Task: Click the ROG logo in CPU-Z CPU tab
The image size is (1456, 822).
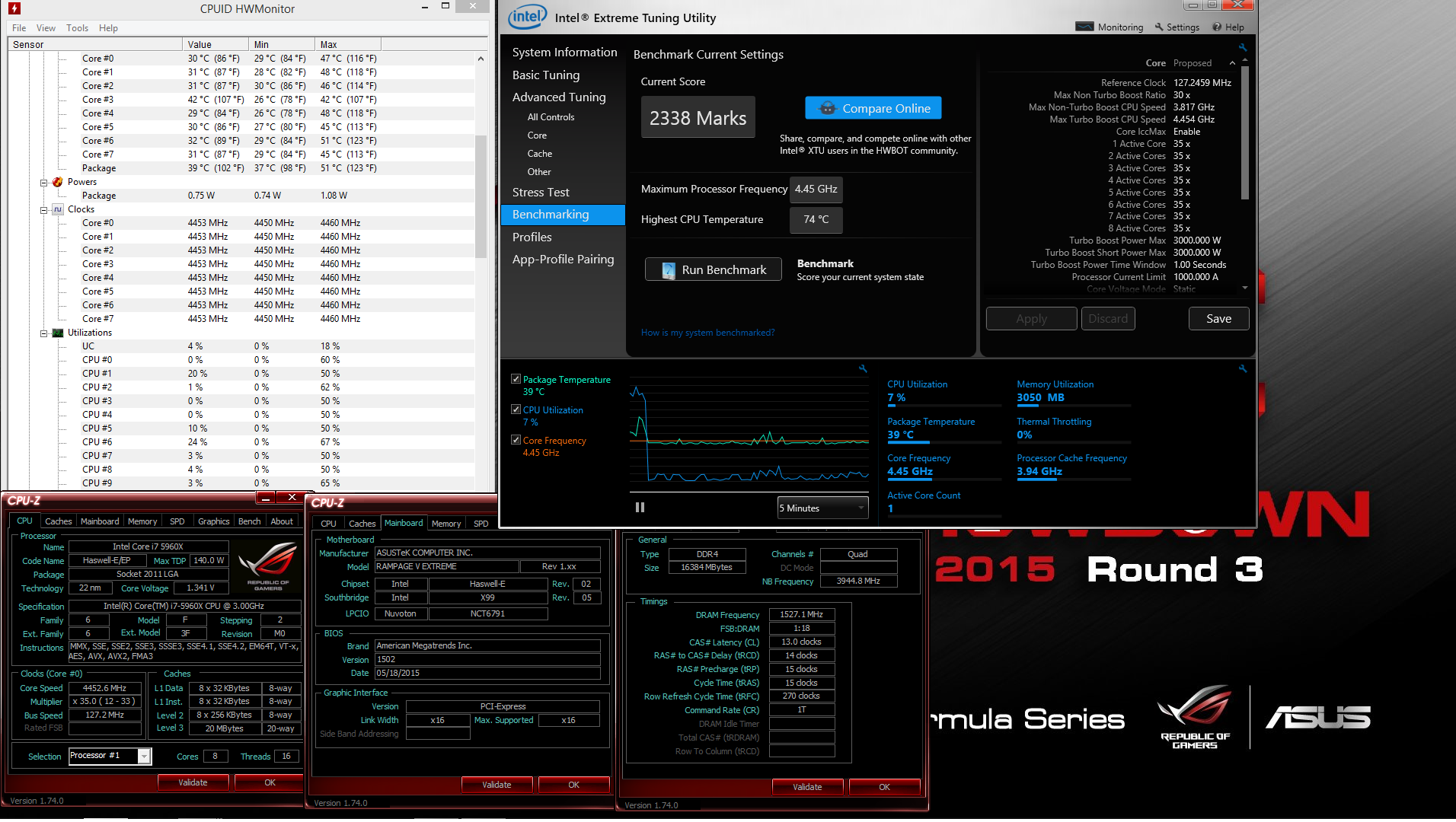Action: (267, 566)
